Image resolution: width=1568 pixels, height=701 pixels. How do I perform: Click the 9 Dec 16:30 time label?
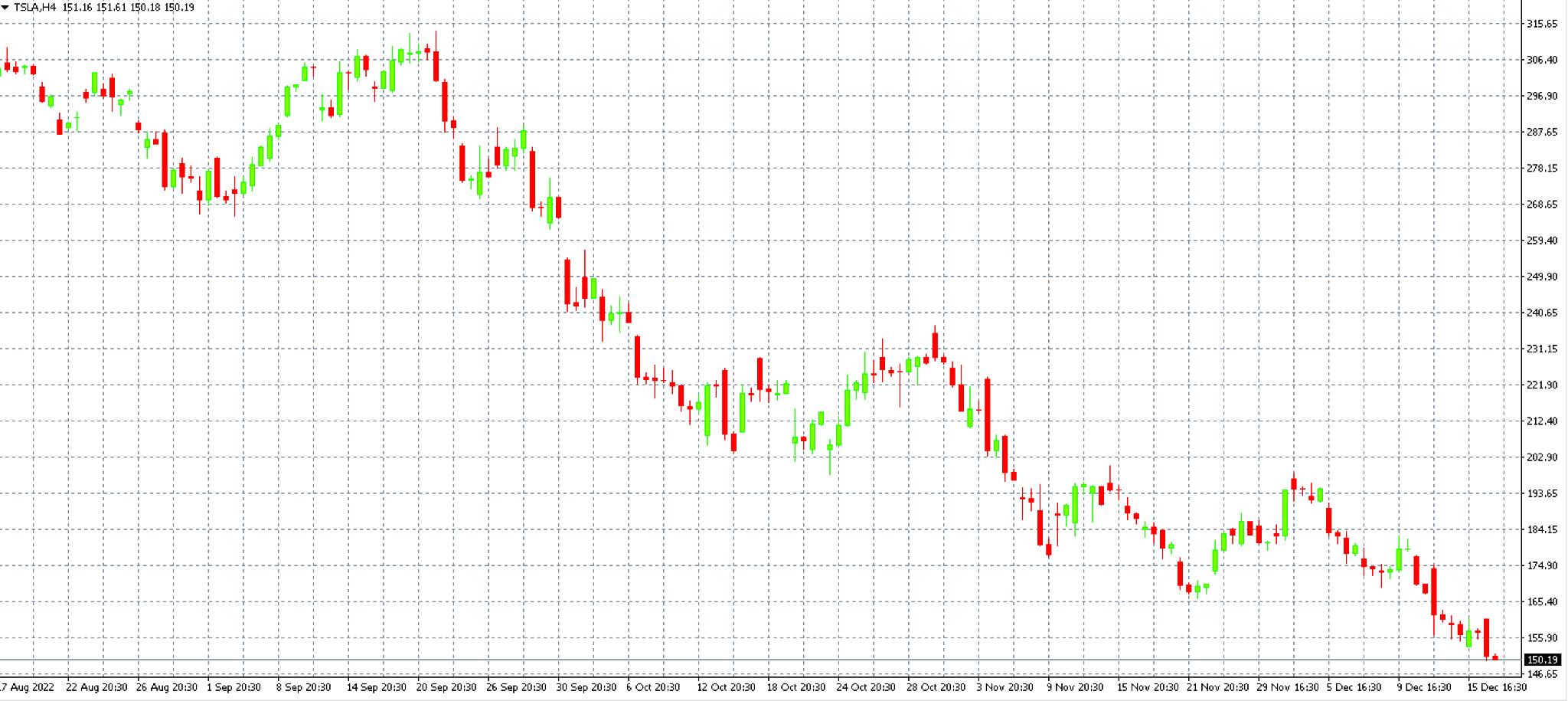pos(1424,687)
